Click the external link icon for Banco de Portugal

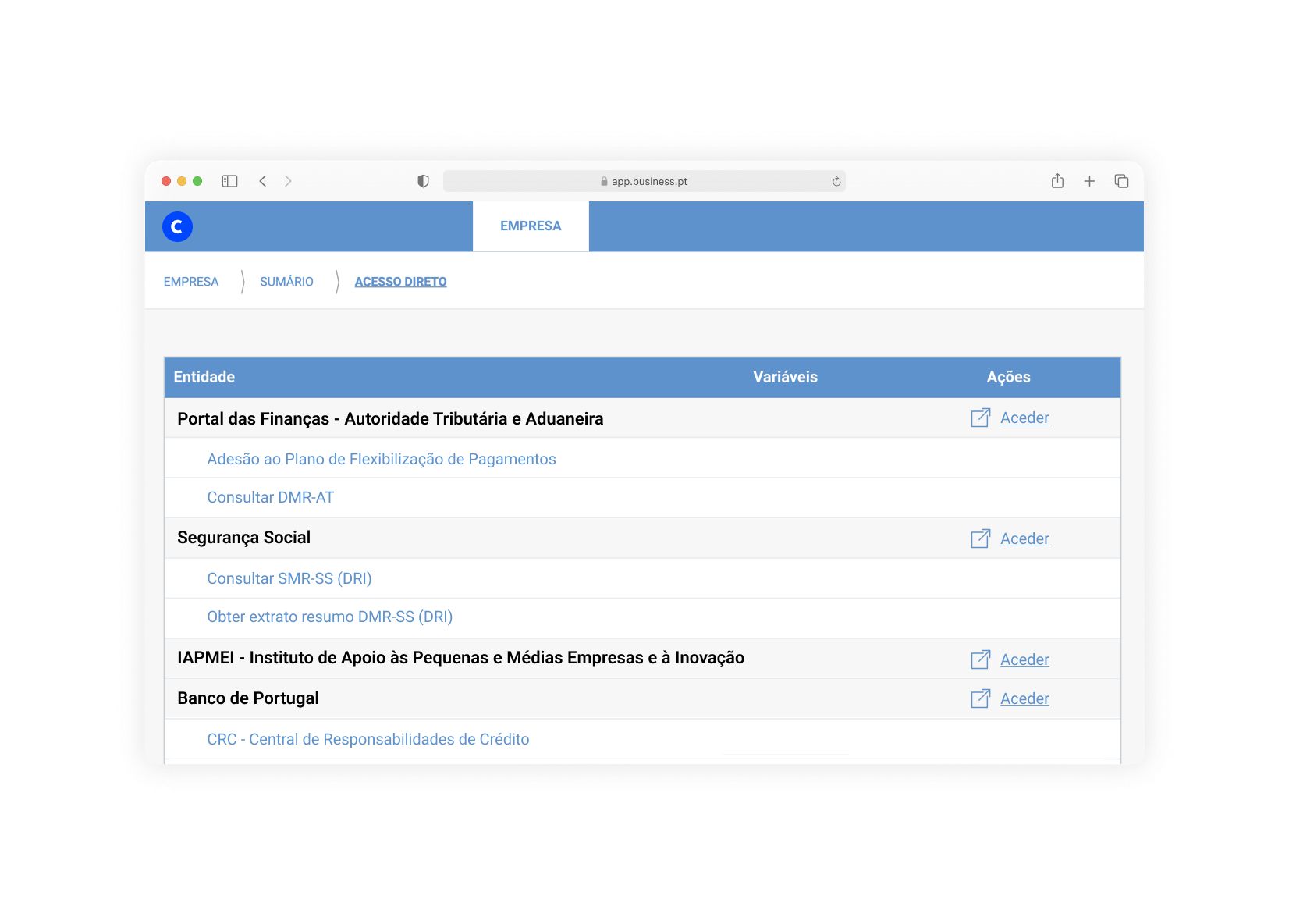981,698
